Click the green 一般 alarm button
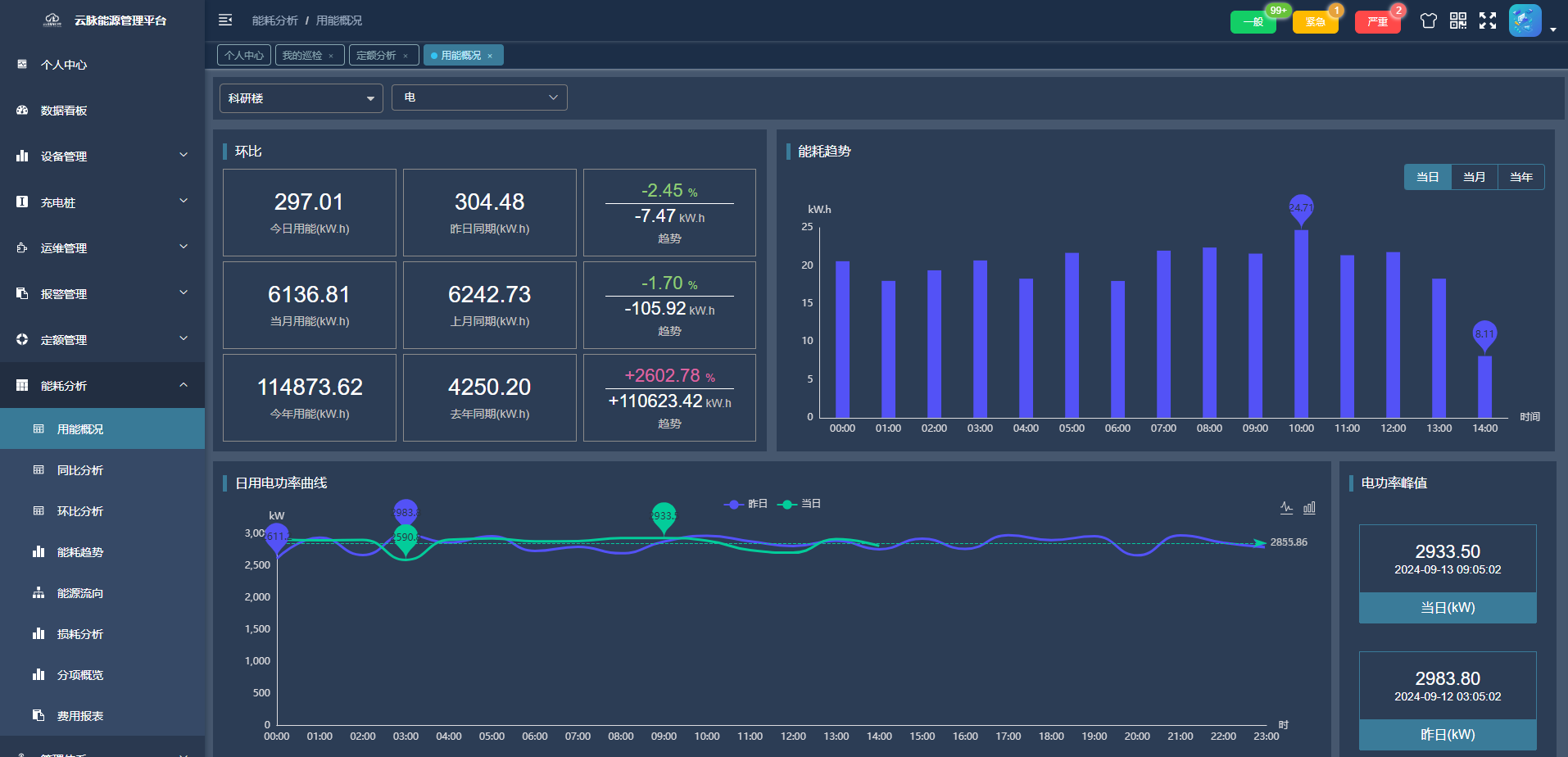The width and height of the screenshot is (1568, 757). coord(1253,22)
